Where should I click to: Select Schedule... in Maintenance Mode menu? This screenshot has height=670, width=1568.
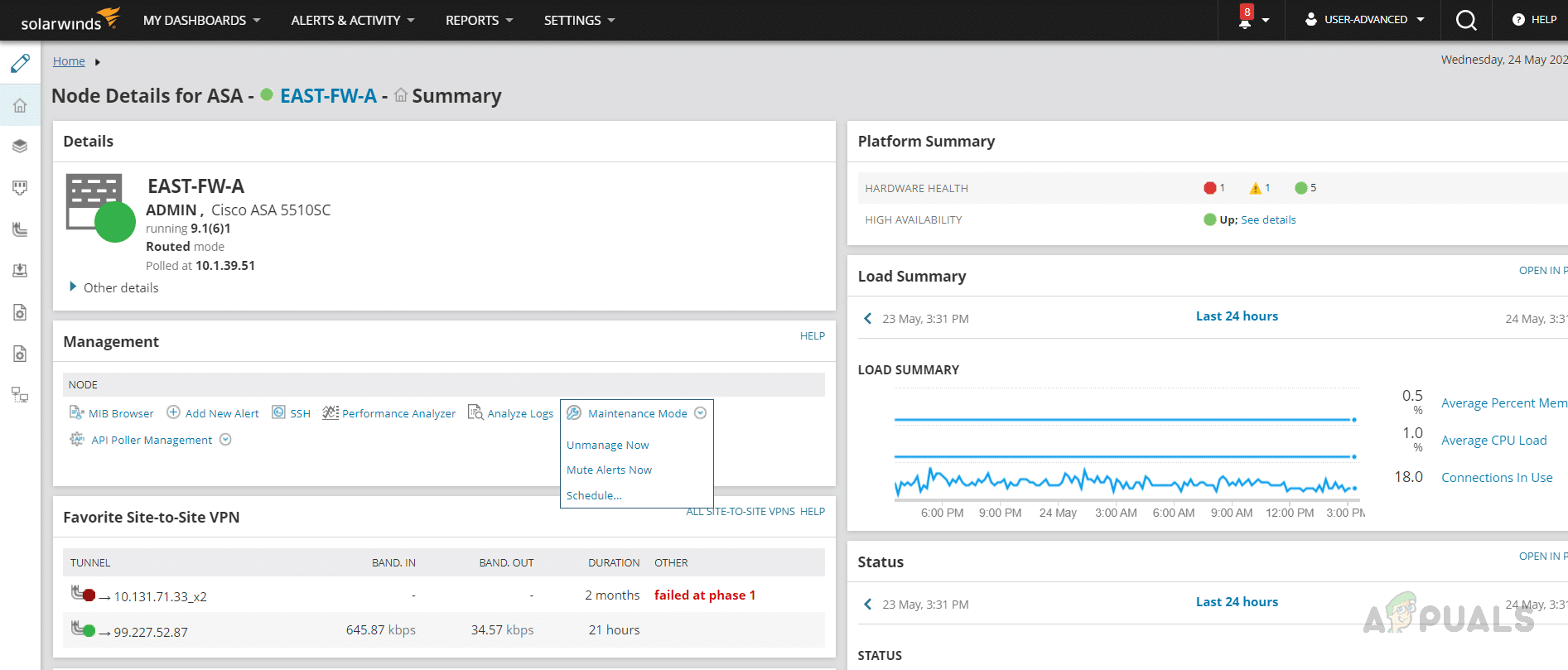click(594, 495)
